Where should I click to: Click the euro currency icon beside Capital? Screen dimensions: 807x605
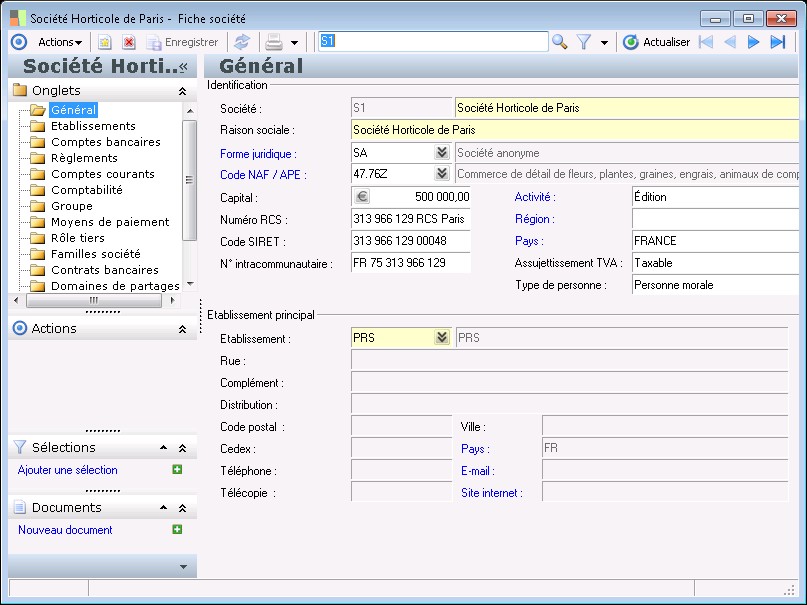[362, 197]
